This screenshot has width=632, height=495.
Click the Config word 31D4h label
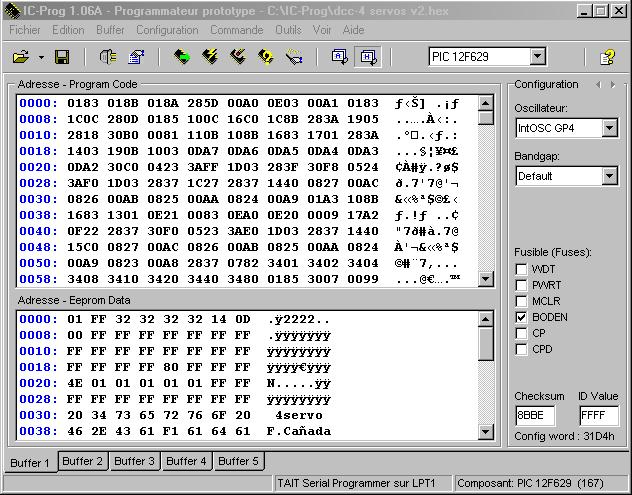(565, 436)
